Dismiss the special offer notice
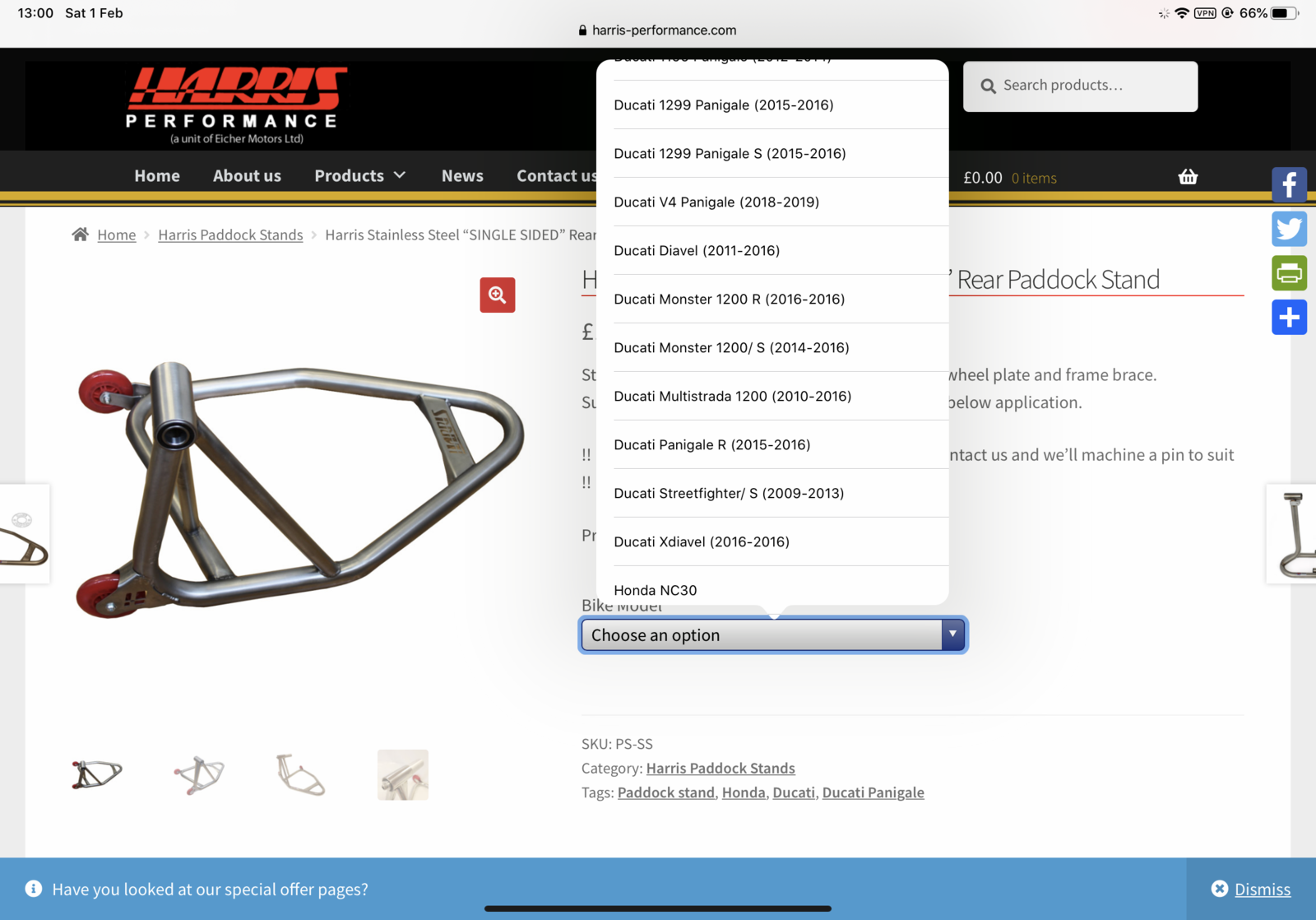The image size is (1316, 920). point(1252,889)
